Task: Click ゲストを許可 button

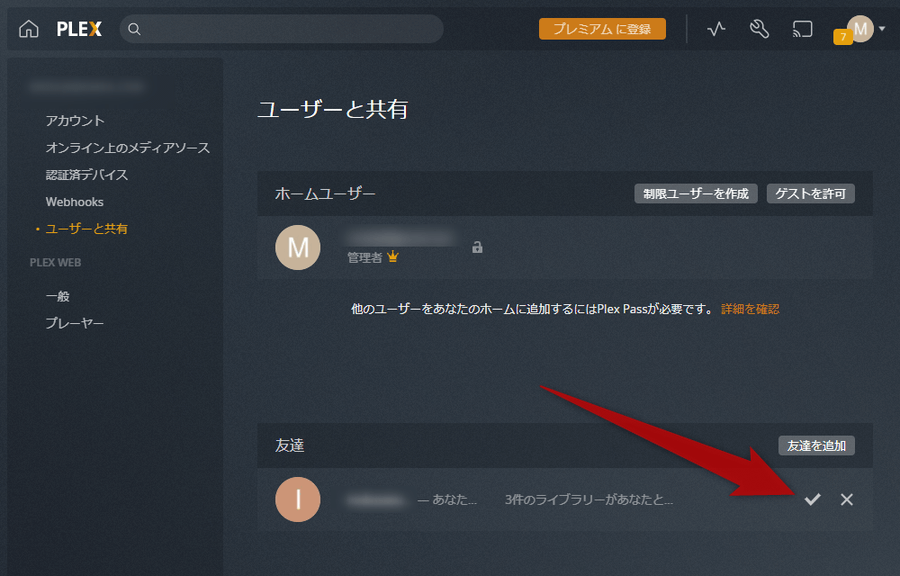Action: tap(810, 194)
